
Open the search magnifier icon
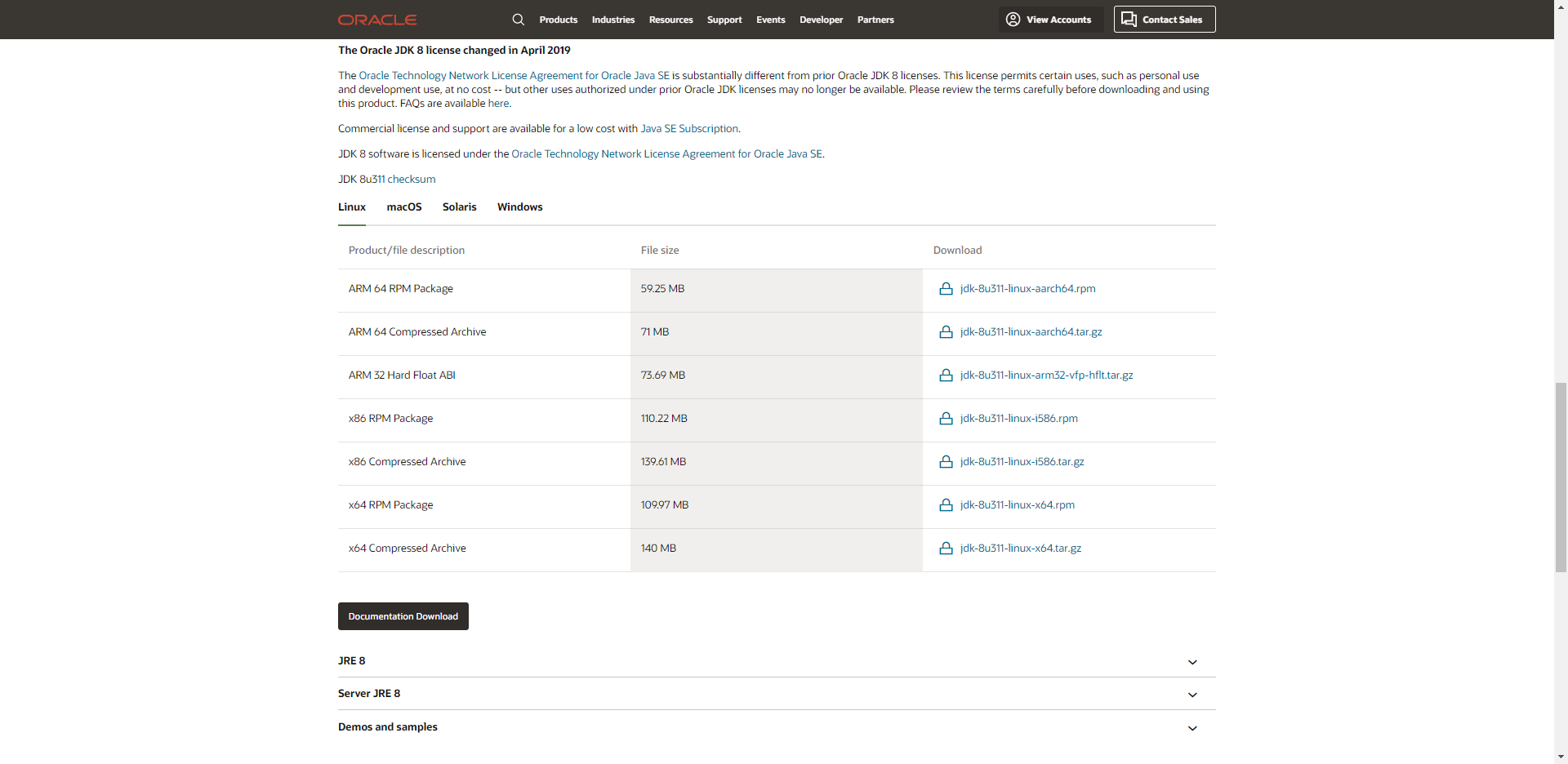pyautogui.click(x=519, y=20)
